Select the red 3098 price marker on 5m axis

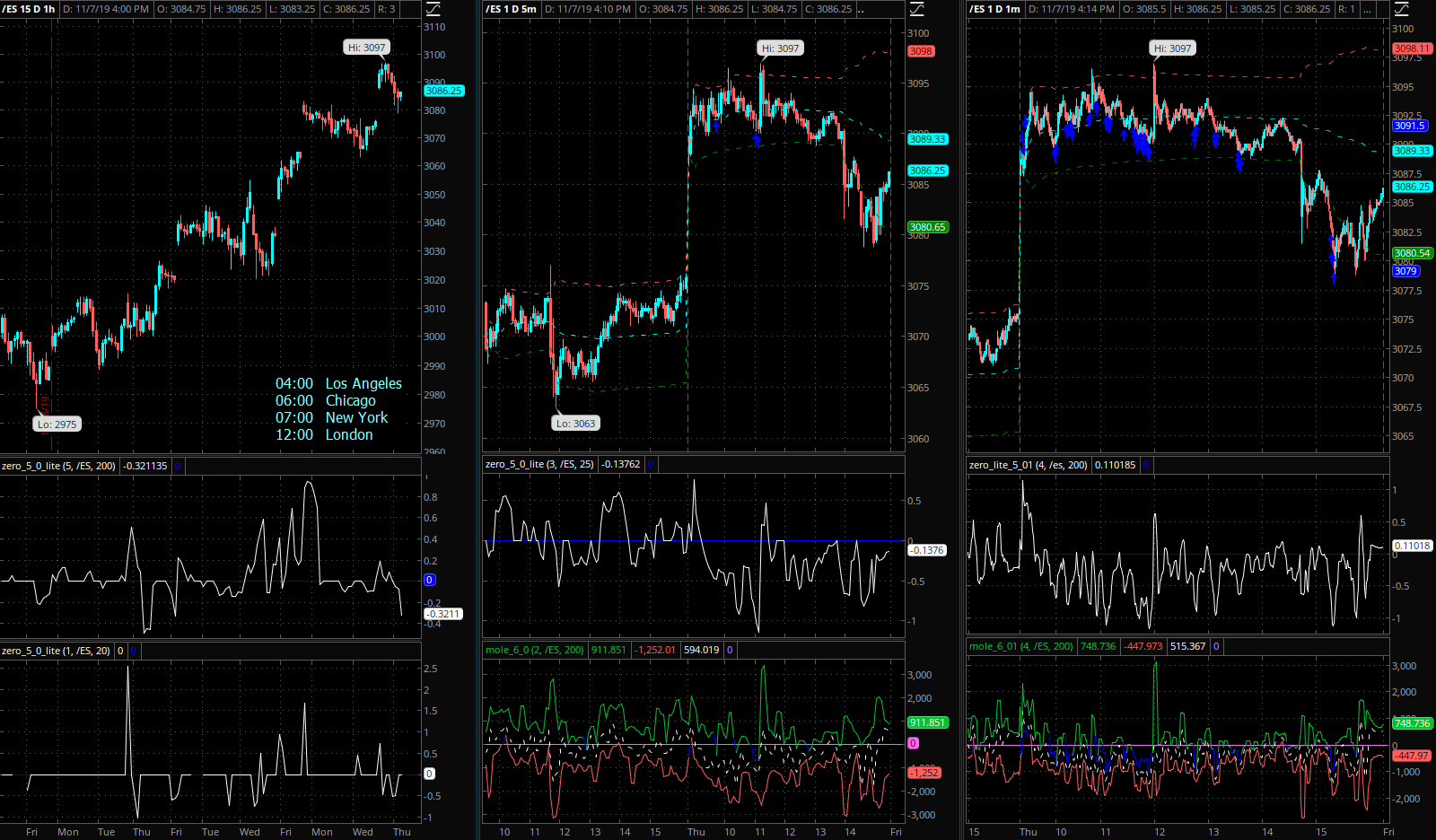click(x=921, y=51)
